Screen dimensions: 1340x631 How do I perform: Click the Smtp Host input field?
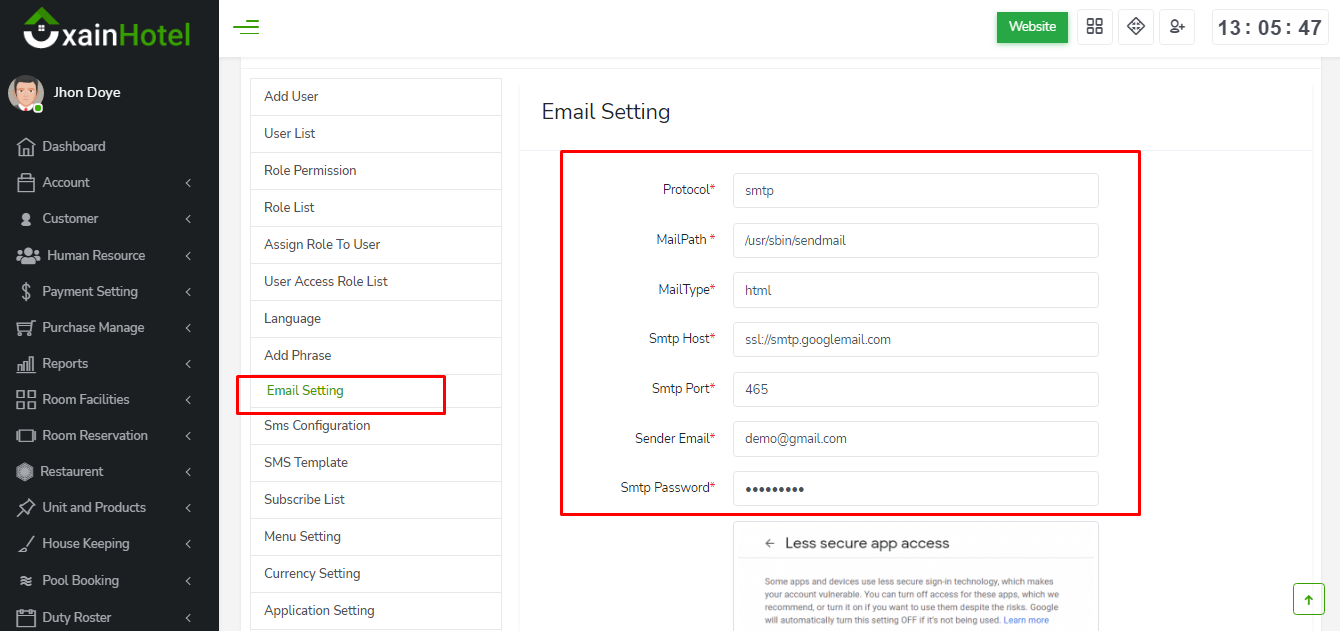[x=915, y=340]
